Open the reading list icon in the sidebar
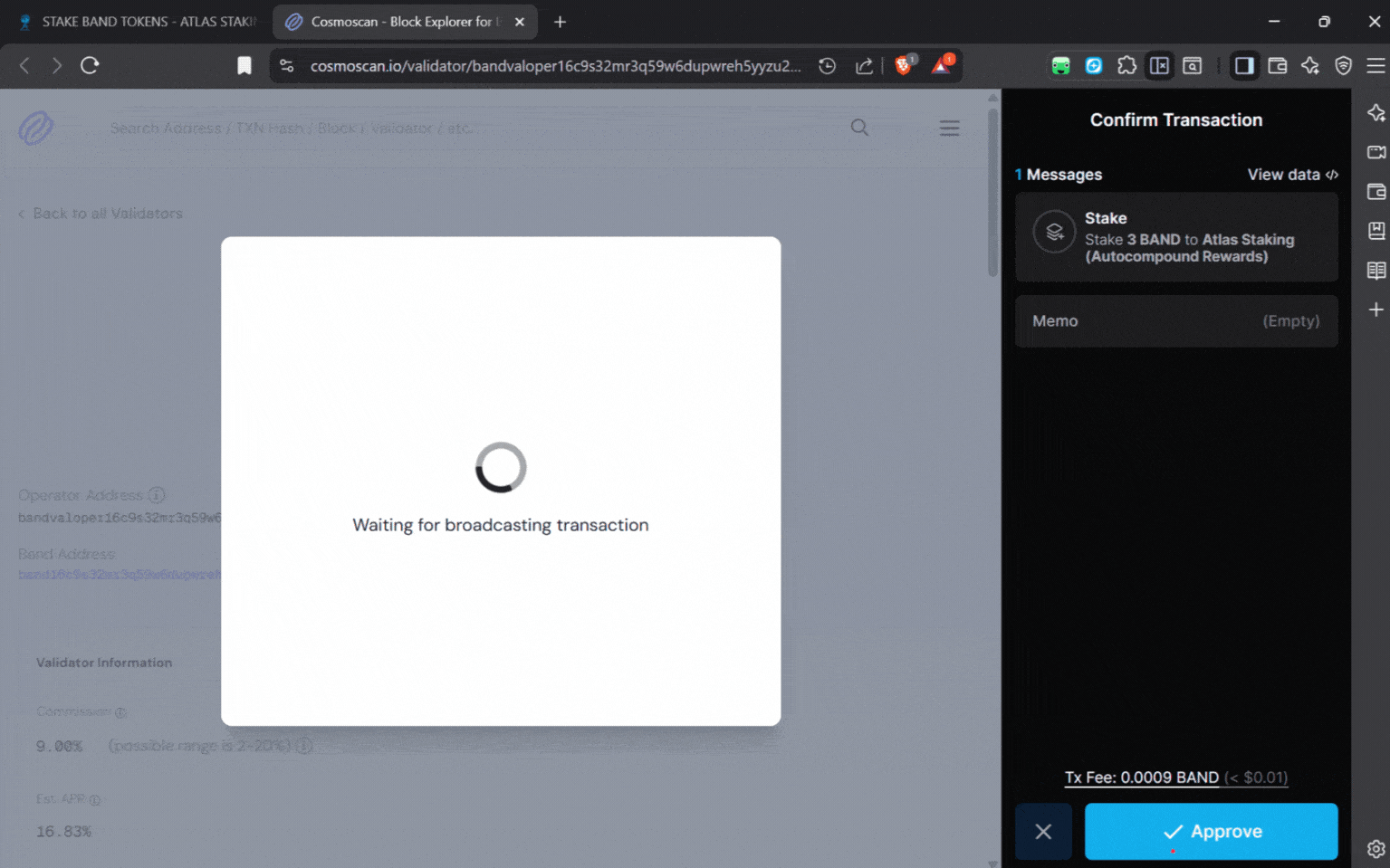 [x=1376, y=270]
